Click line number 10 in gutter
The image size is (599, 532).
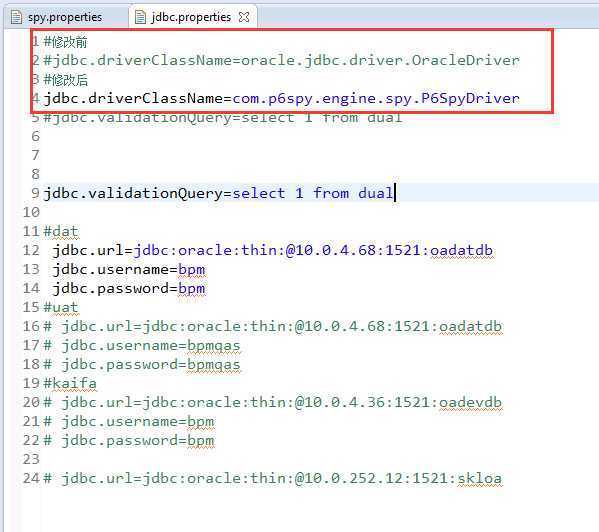pyautogui.click(x=31, y=212)
